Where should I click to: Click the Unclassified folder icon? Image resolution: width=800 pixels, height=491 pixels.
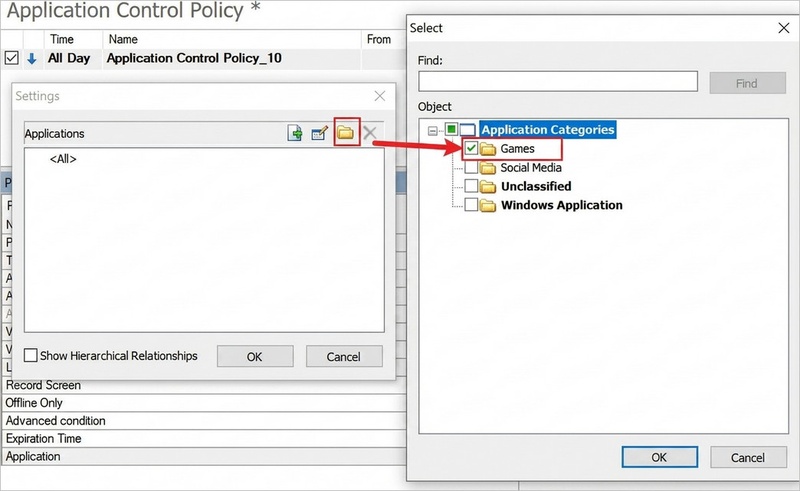pyautogui.click(x=488, y=187)
